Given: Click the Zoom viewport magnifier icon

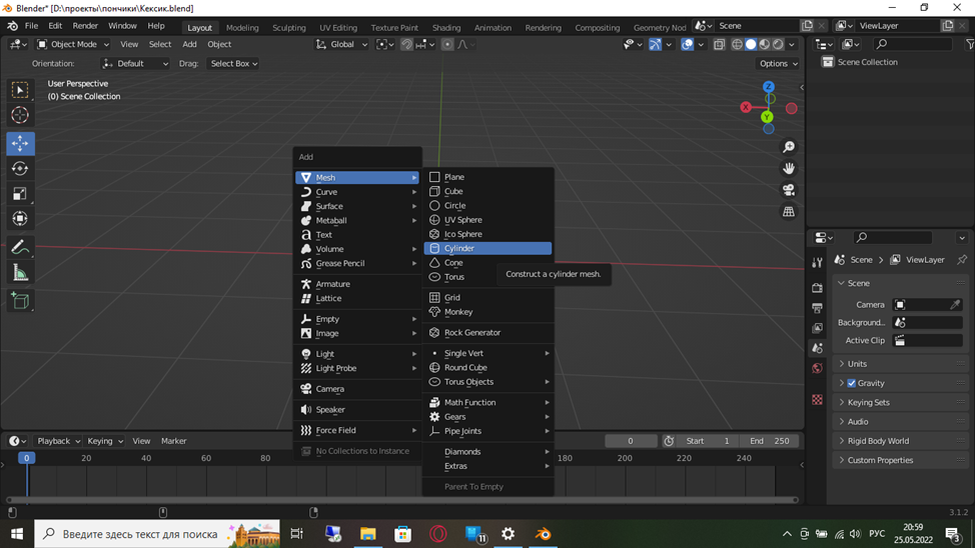Looking at the screenshot, I should pyautogui.click(x=788, y=147).
